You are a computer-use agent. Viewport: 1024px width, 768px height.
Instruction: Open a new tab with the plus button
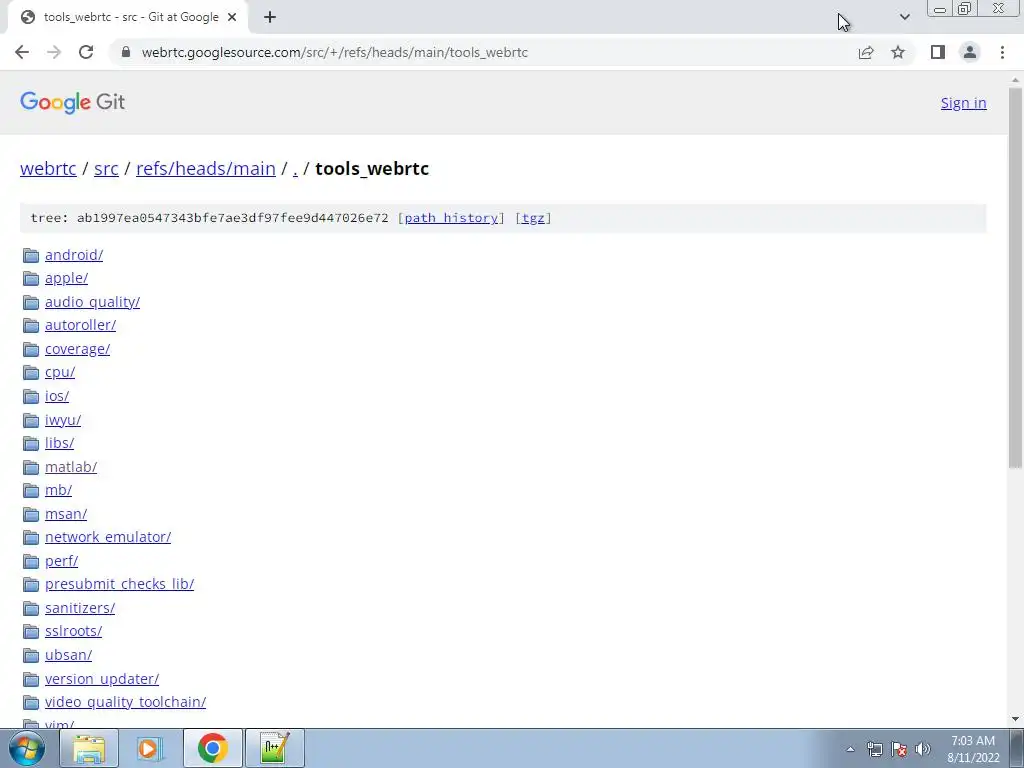[x=270, y=17]
